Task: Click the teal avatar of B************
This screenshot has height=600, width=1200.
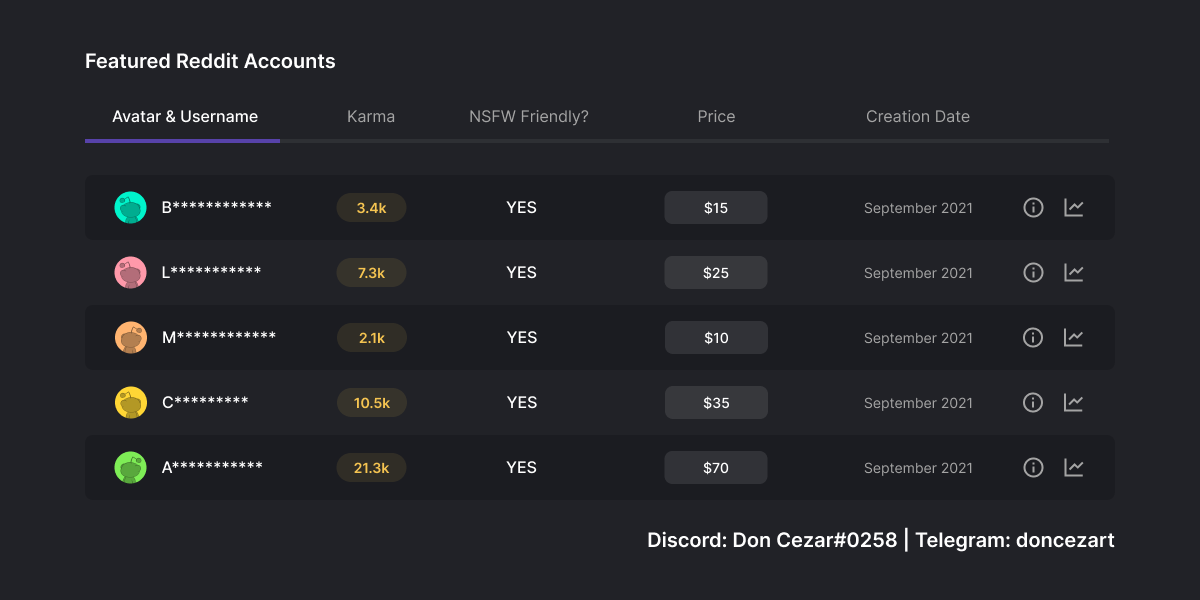Action: 131,208
